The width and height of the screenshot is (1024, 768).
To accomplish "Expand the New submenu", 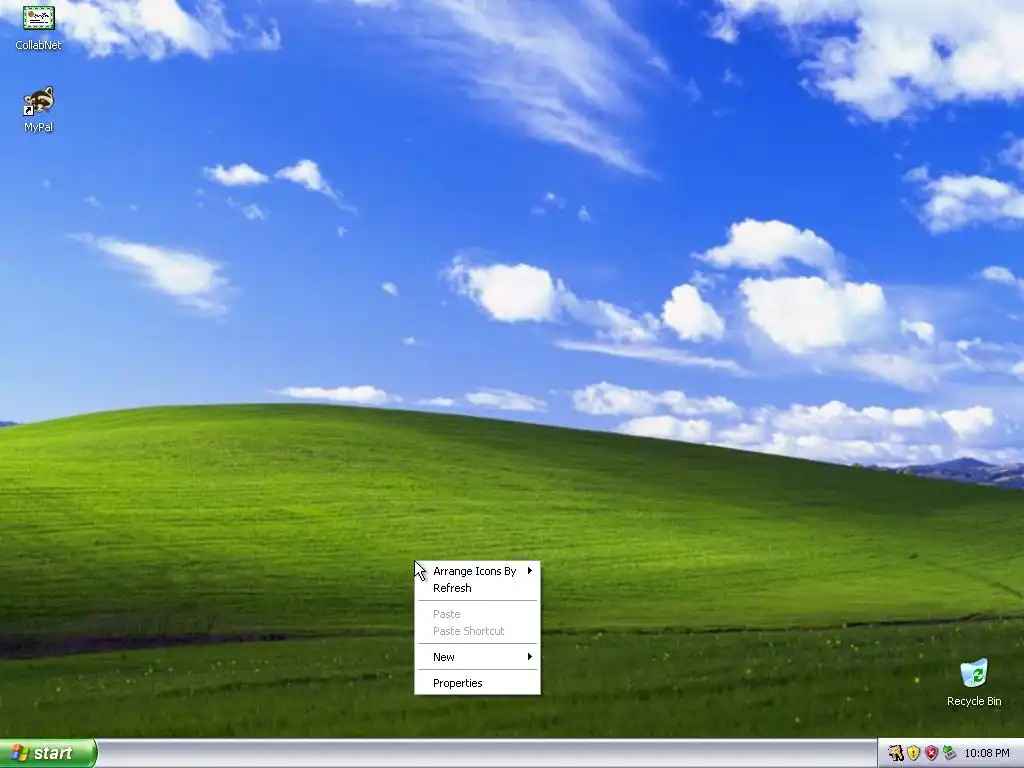I will click(x=477, y=657).
